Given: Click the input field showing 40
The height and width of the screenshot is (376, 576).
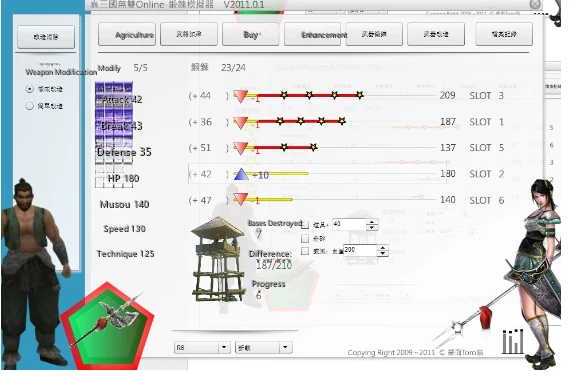Looking at the screenshot, I should coord(349,225).
